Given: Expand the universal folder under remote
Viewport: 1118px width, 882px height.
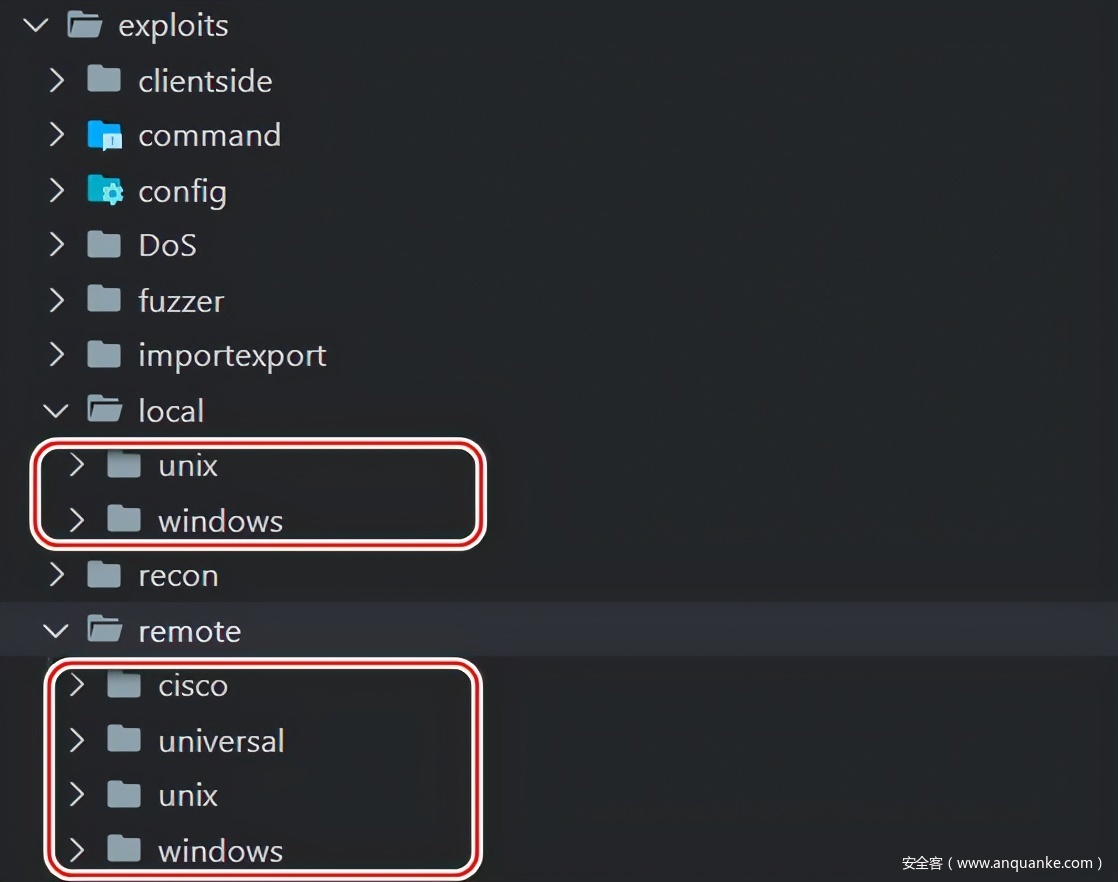Looking at the screenshot, I should coord(77,740).
